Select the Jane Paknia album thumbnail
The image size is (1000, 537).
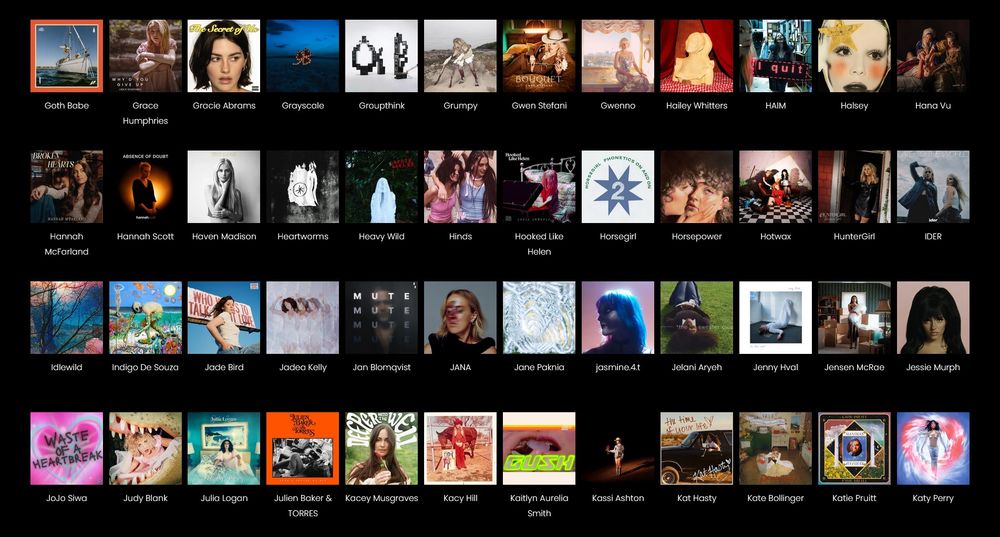[x=539, y=318]
